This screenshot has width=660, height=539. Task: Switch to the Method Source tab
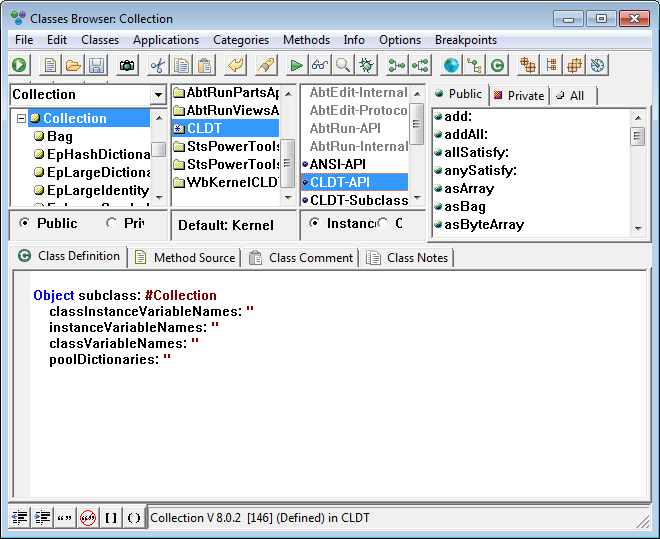pos(185,257)
